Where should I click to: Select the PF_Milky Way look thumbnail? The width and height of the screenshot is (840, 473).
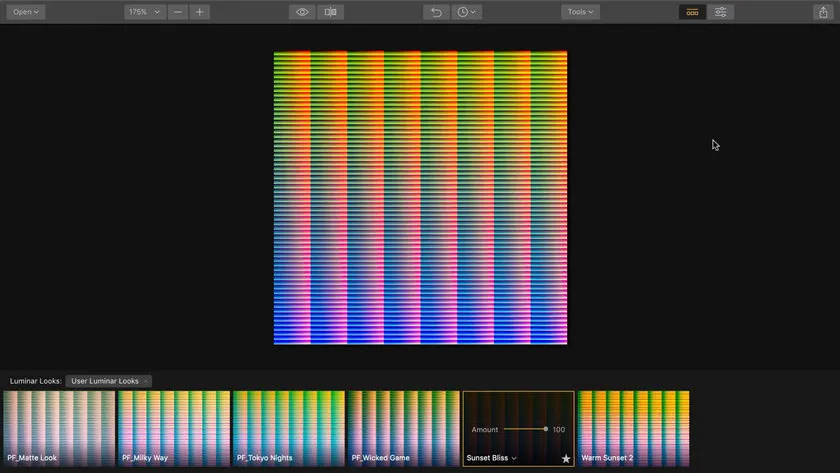[174, 428]
